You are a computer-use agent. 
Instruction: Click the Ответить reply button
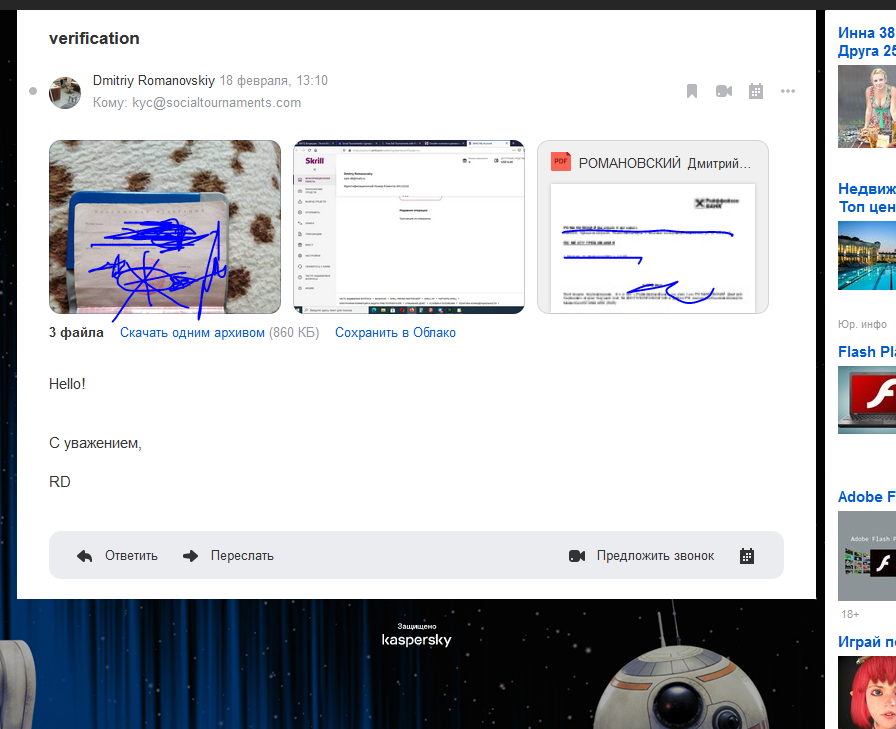[117, 555]
